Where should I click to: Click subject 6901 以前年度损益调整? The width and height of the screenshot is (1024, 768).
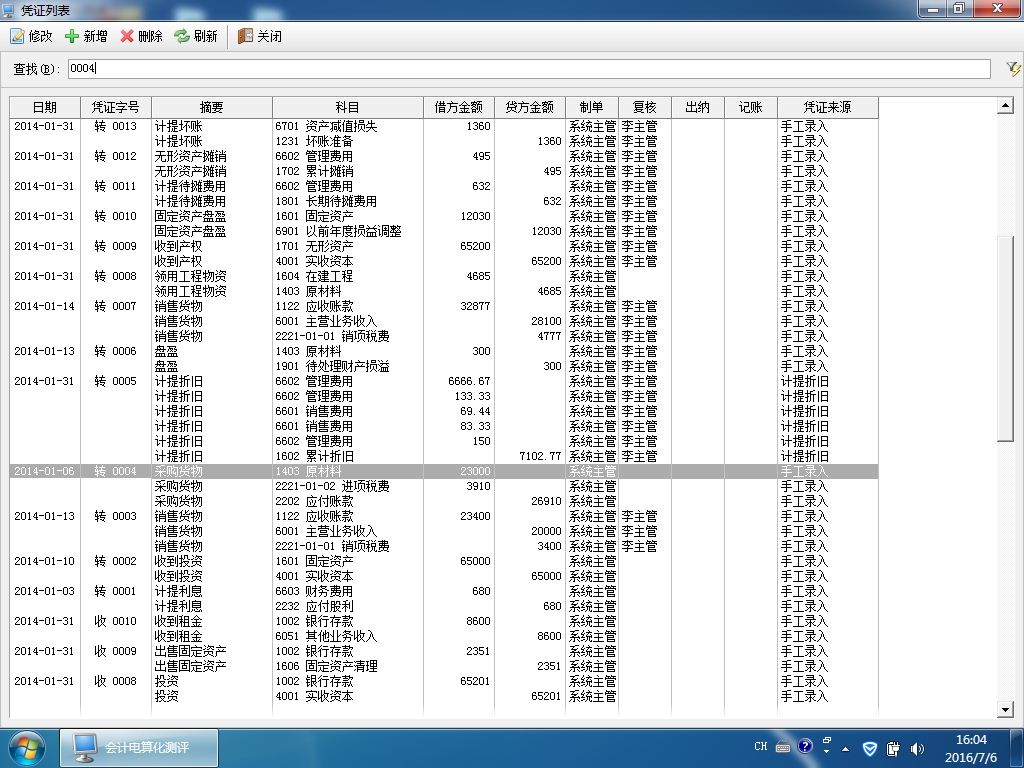pyautogui.click(x=338, y=231)
